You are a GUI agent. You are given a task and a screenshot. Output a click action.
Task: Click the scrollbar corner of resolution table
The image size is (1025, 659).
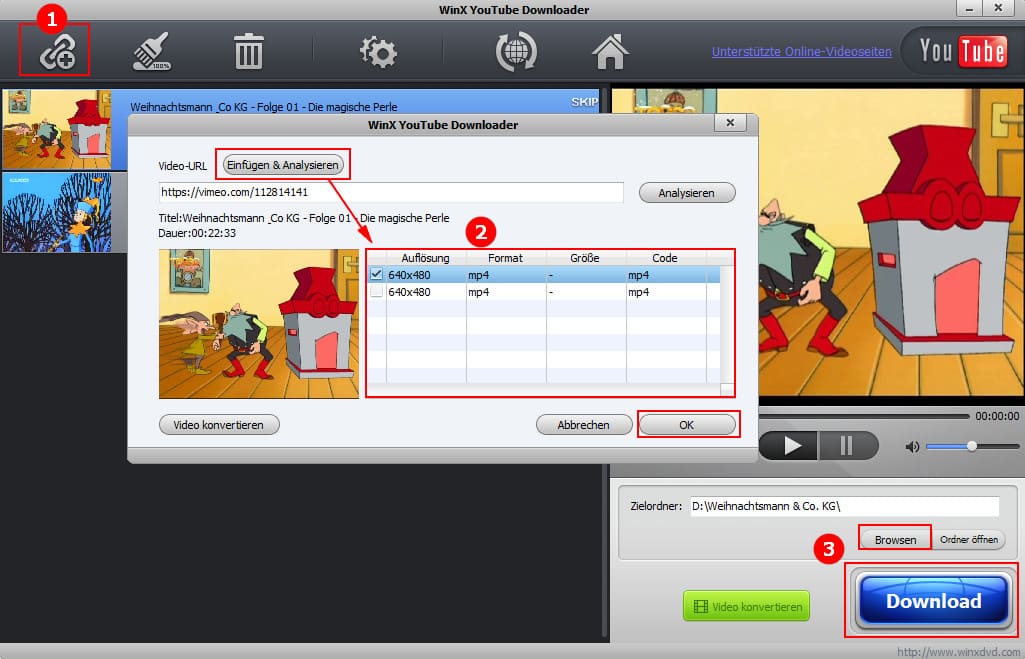[727, 389]
